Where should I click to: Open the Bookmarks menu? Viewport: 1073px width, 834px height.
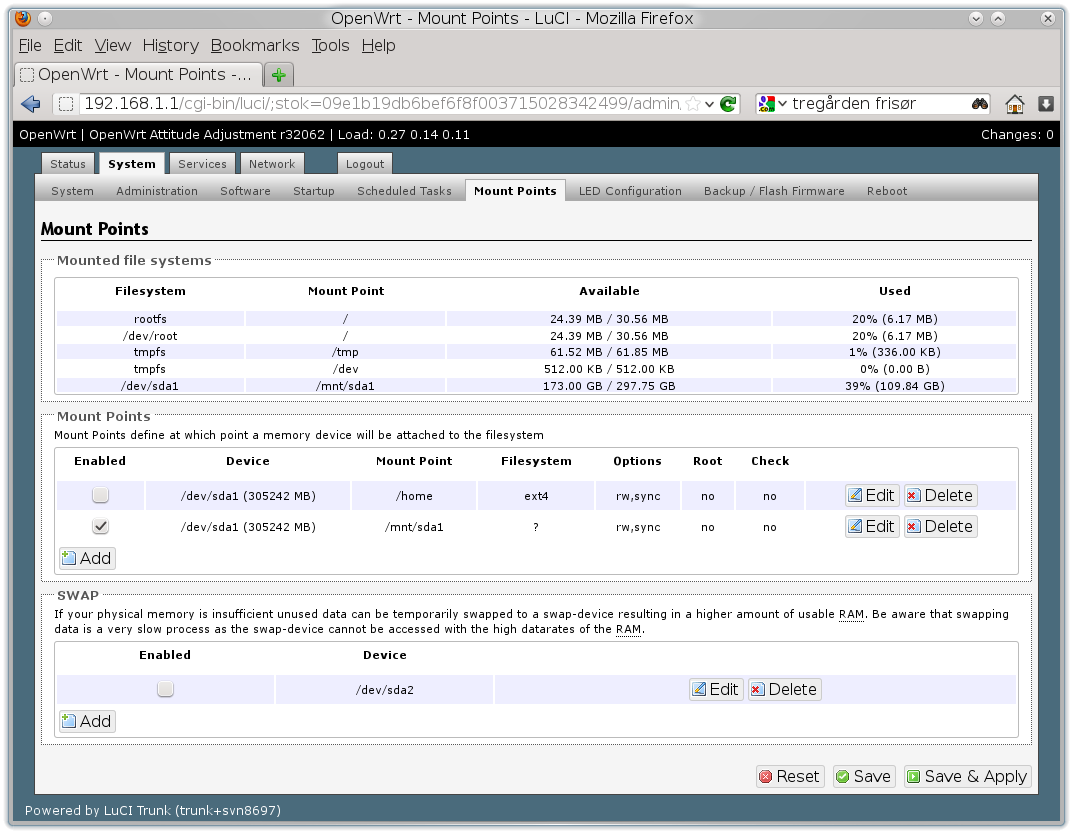pyautogui.click(x=255, y=45)
